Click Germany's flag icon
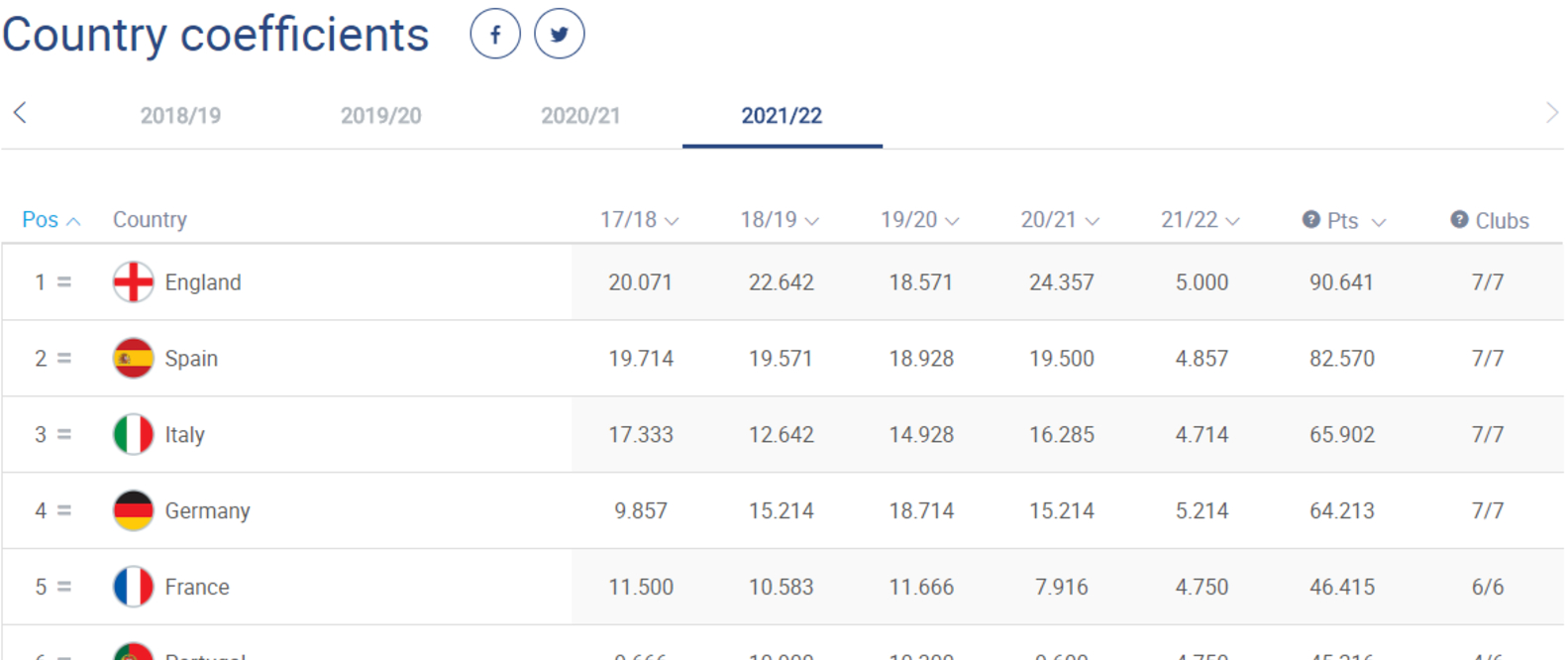Image resolution: width=1568 pixels, height=660 pixels. (x=133, y=510)
